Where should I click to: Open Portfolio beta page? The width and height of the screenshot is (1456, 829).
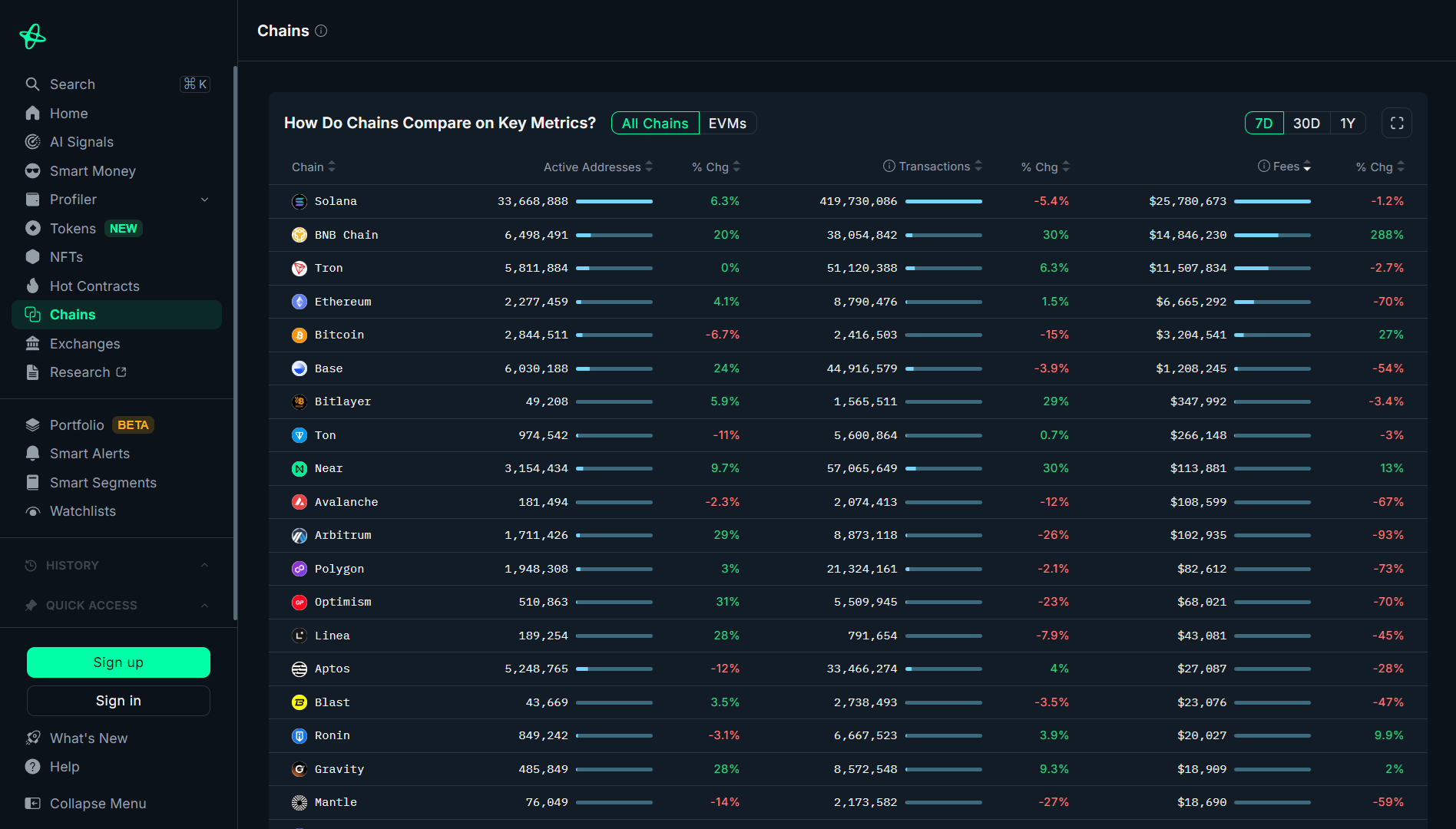click(x=117, y=424)
